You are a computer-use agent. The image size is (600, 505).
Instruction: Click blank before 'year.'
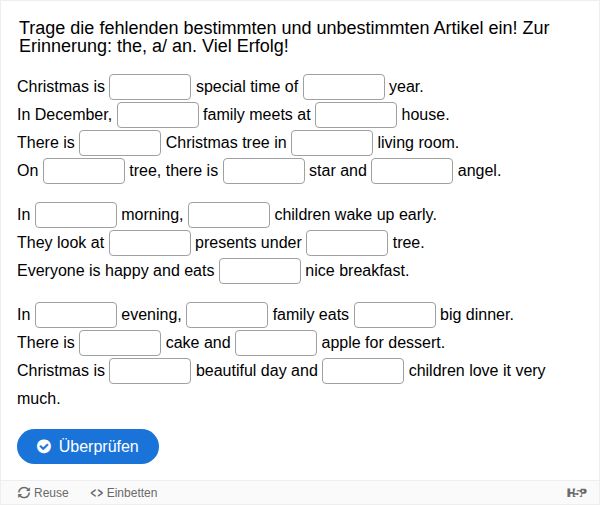click(343, 87)
